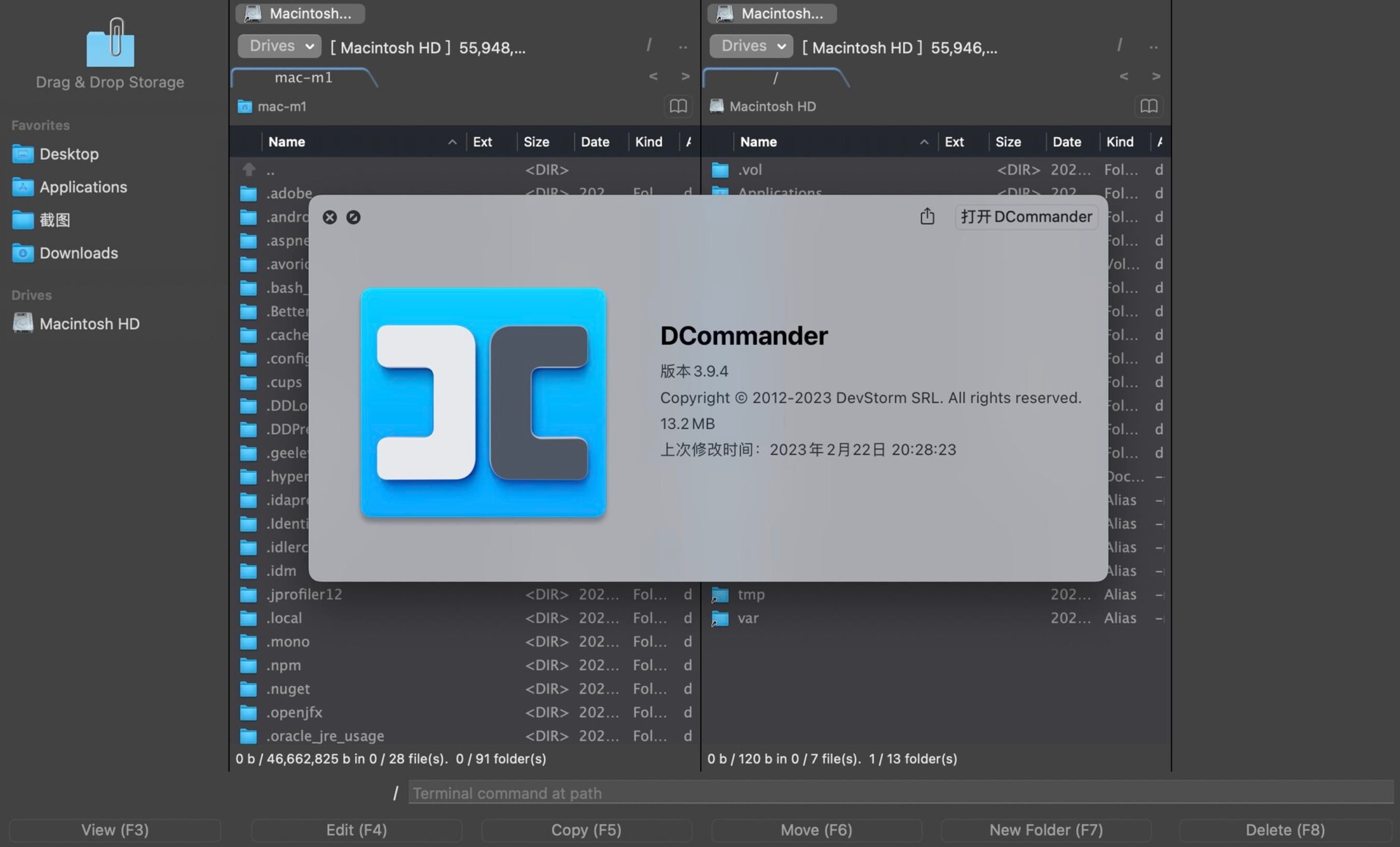Open the 截图 favorite folder

click(x=41, y=220)
